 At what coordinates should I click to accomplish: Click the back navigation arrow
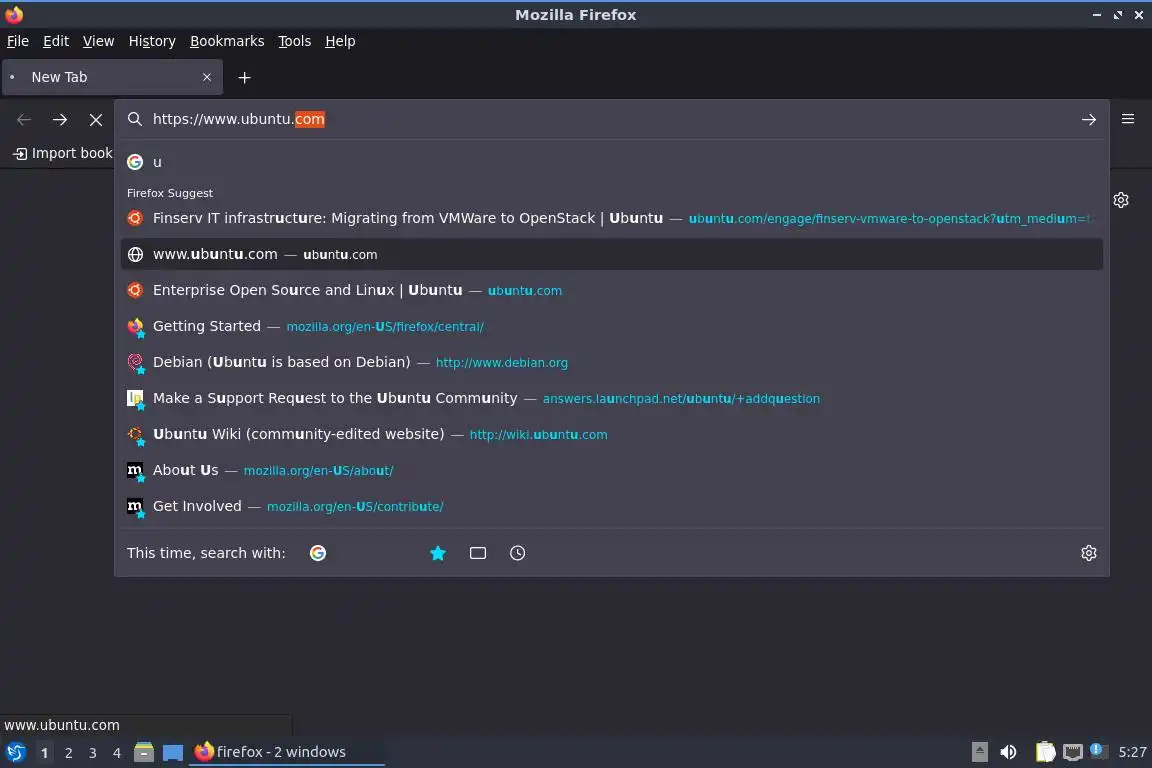point(24,119)
